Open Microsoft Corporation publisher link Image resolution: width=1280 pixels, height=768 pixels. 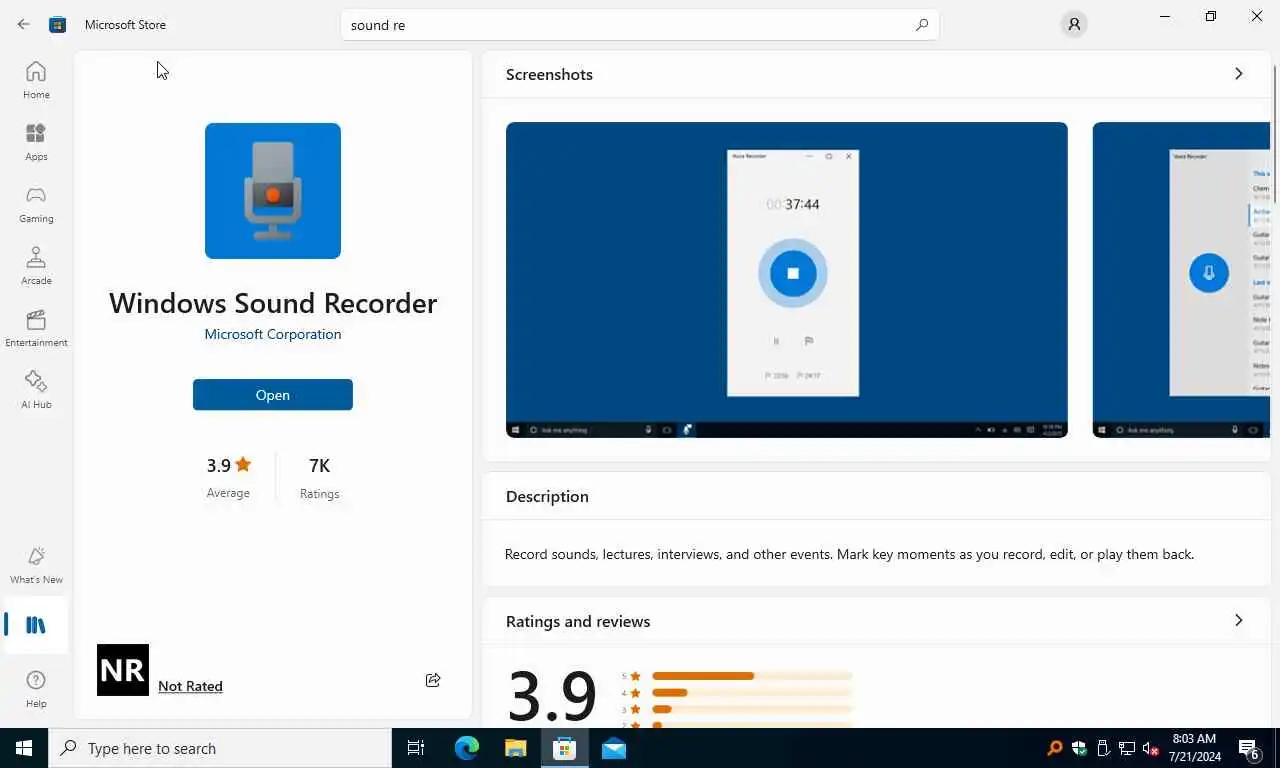click(x=273, y=334)
